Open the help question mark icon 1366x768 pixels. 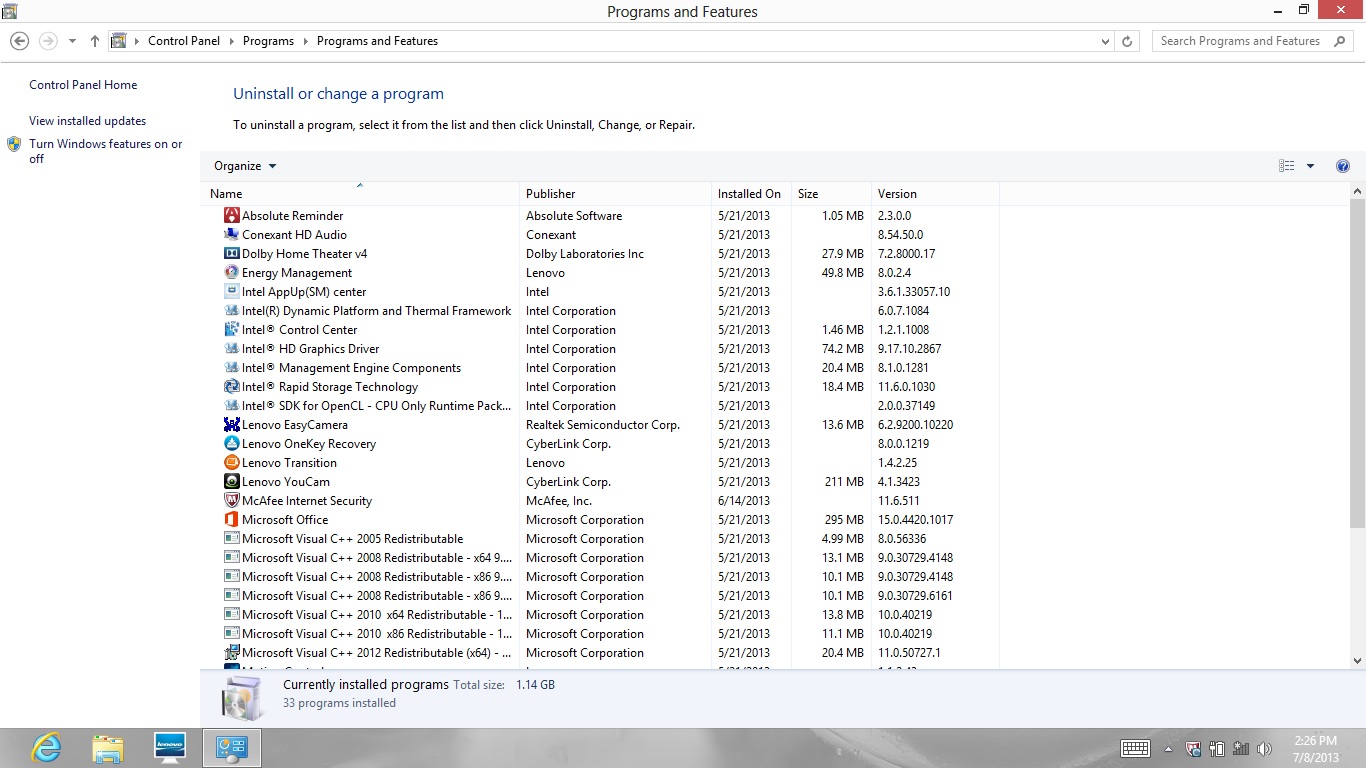coord(1343,166)
